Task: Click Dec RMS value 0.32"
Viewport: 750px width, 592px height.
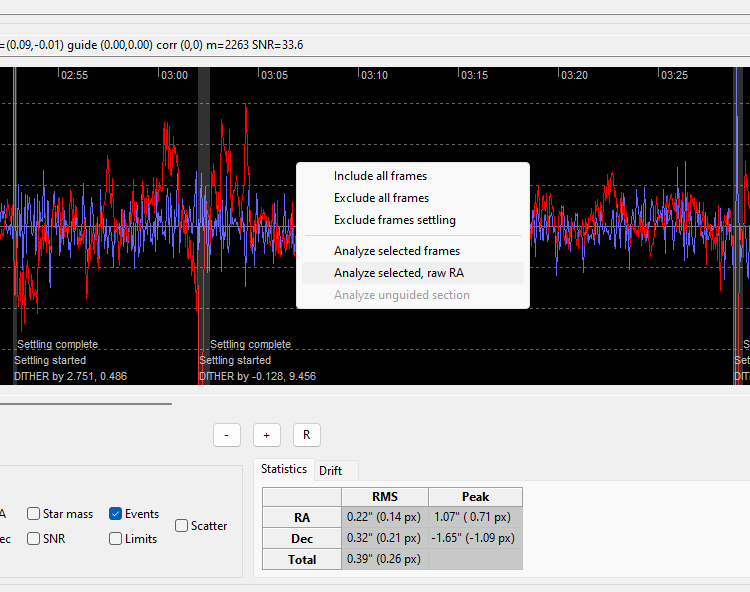Action: point(385,538)
